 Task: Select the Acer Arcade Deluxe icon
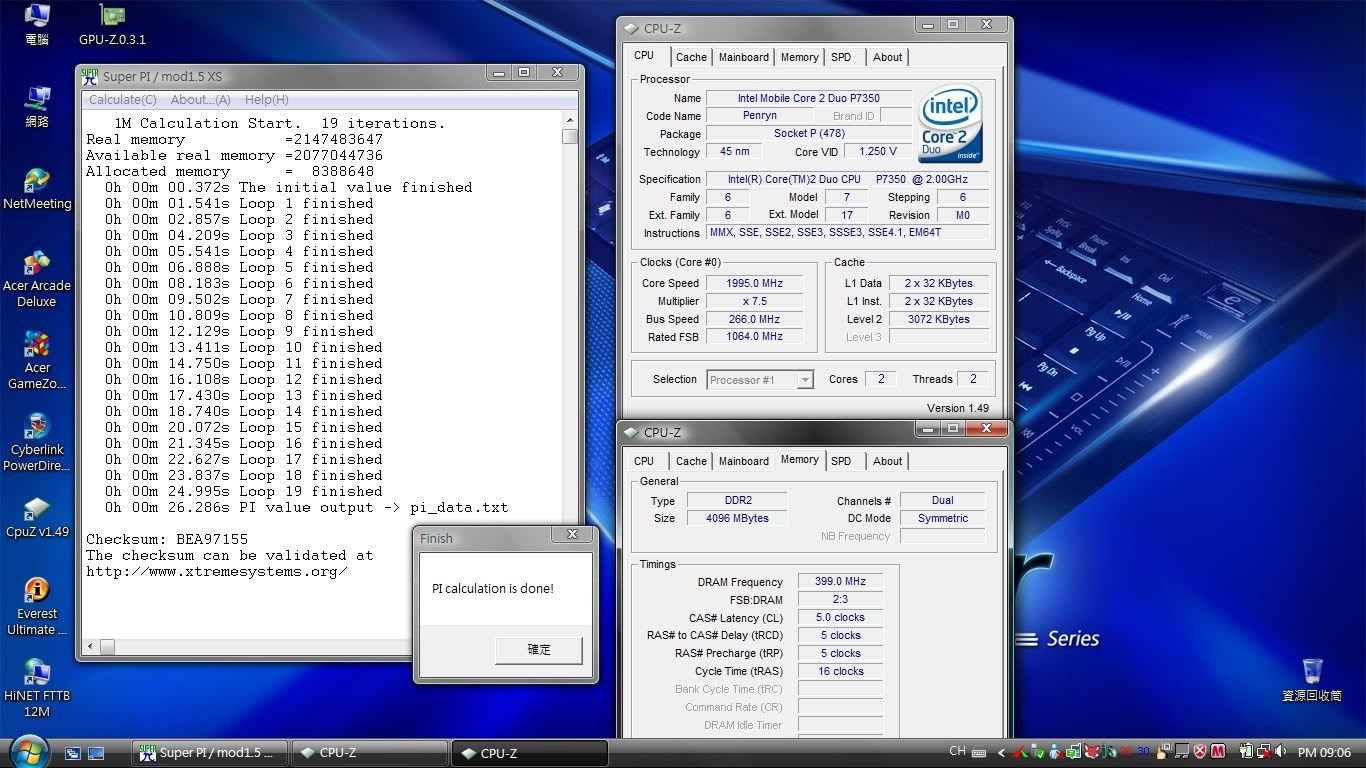point(37,278)
